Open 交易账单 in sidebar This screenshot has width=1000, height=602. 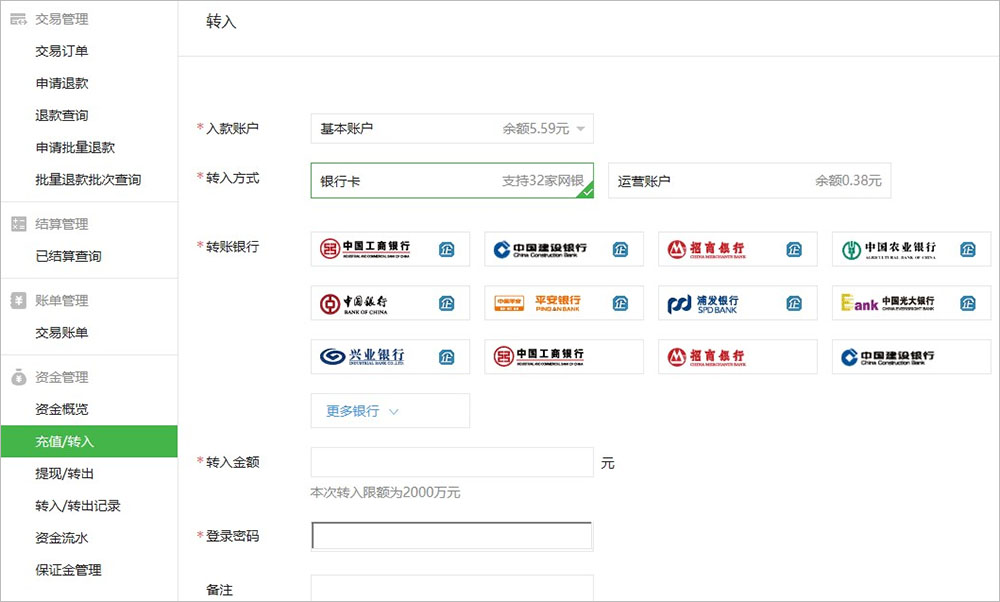pyautogui.click(x=62, y=332)
